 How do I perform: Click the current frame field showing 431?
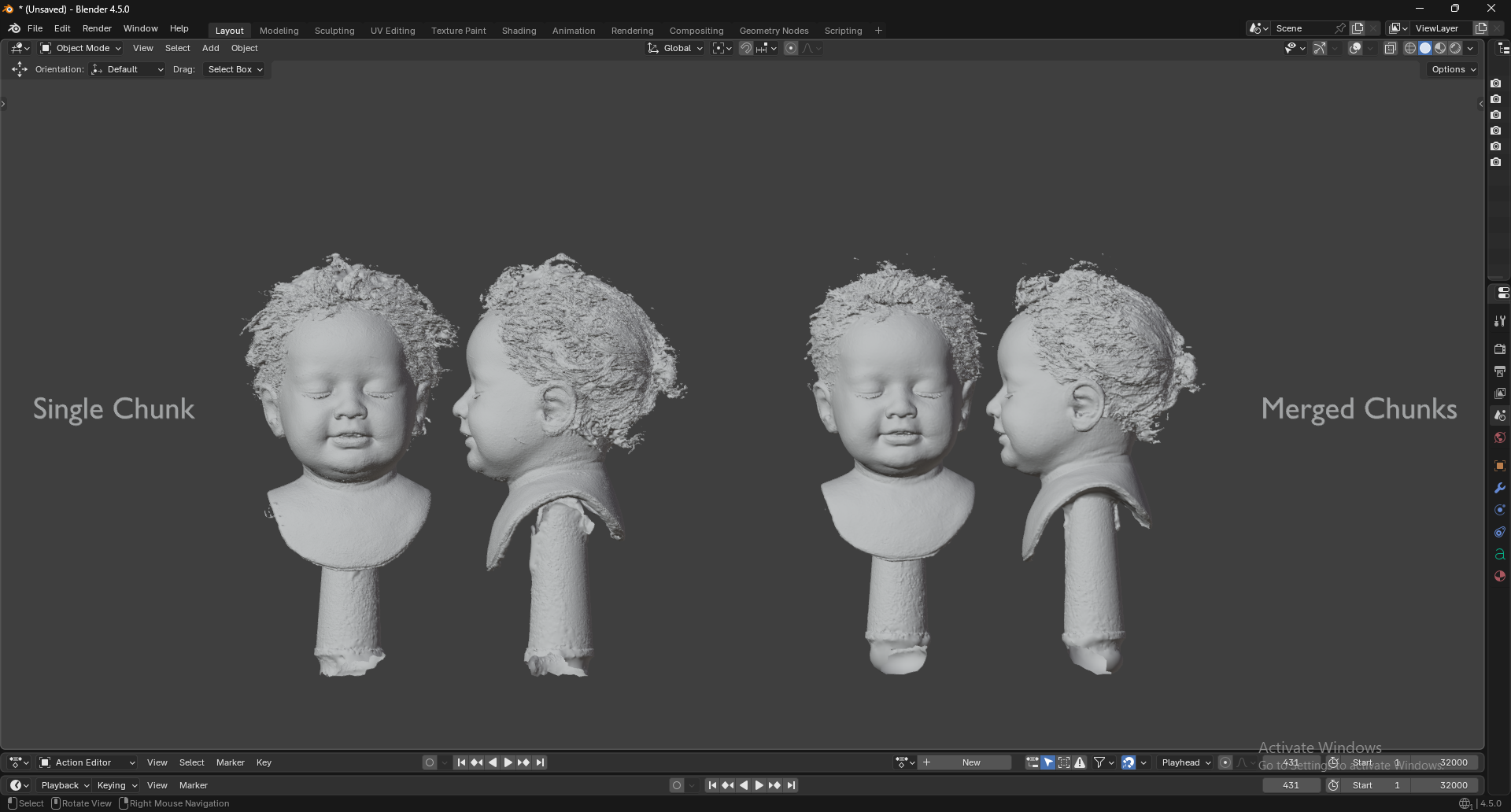point(1291,785)
